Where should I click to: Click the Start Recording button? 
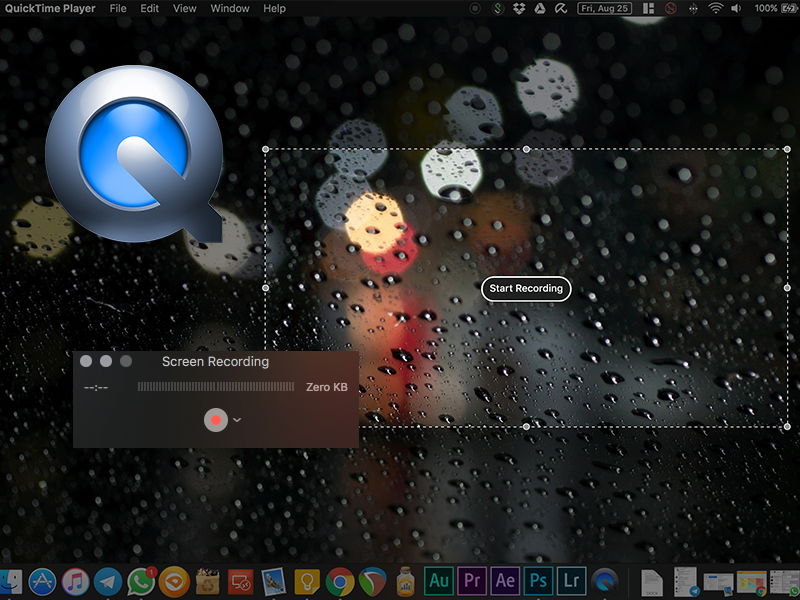(526, 289)
